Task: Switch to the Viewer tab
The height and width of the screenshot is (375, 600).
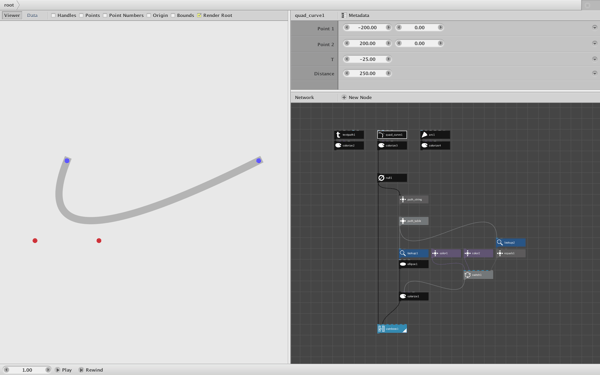Action: point(12,15)
